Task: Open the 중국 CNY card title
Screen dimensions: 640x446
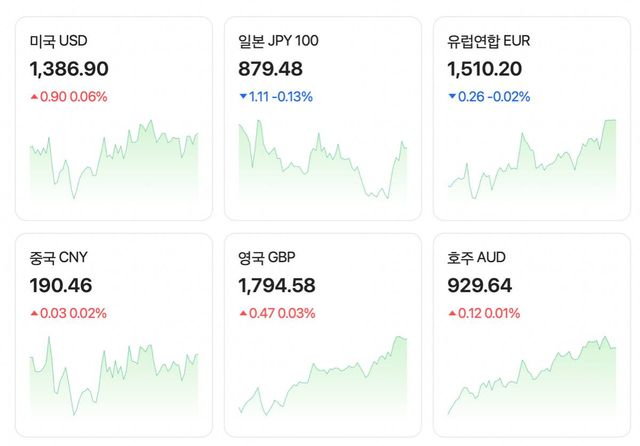Action: [x=59, y=258]
